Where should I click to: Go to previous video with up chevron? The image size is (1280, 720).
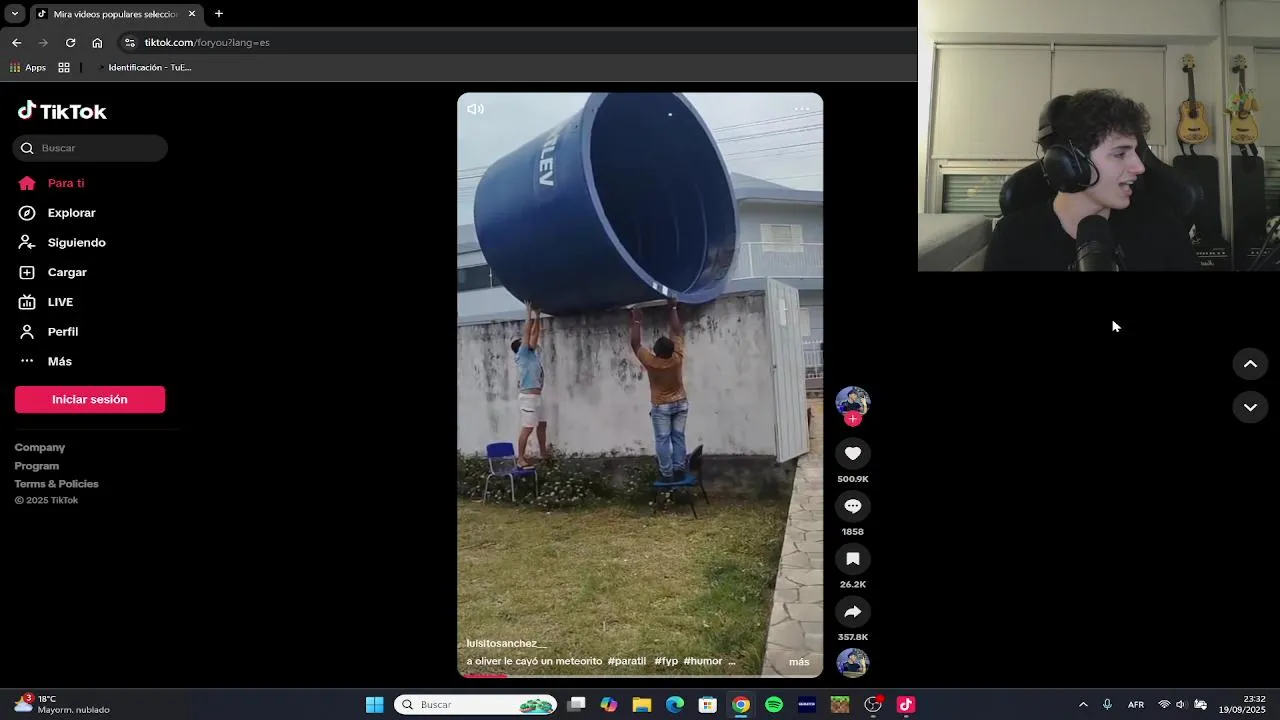[1250, 364]
